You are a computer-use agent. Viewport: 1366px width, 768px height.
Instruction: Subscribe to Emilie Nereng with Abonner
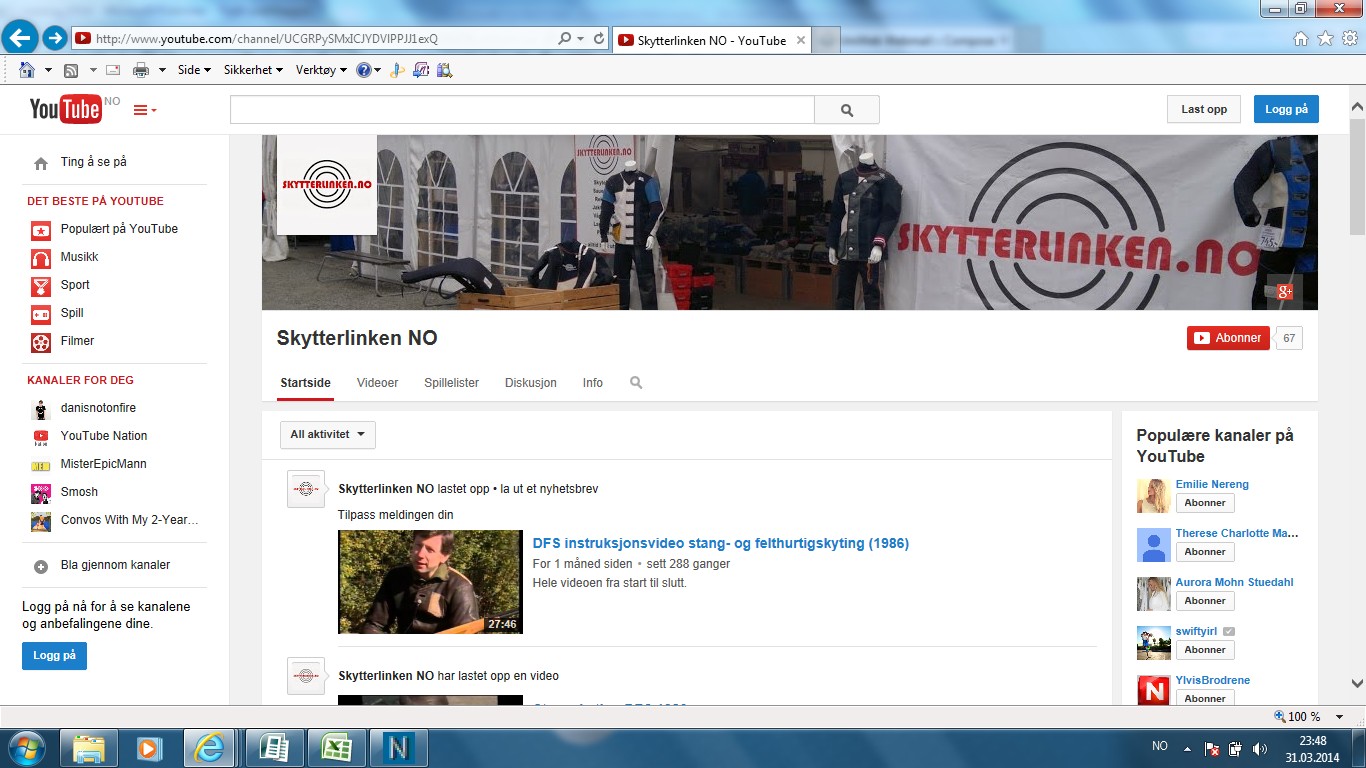tap(1205, 503)
